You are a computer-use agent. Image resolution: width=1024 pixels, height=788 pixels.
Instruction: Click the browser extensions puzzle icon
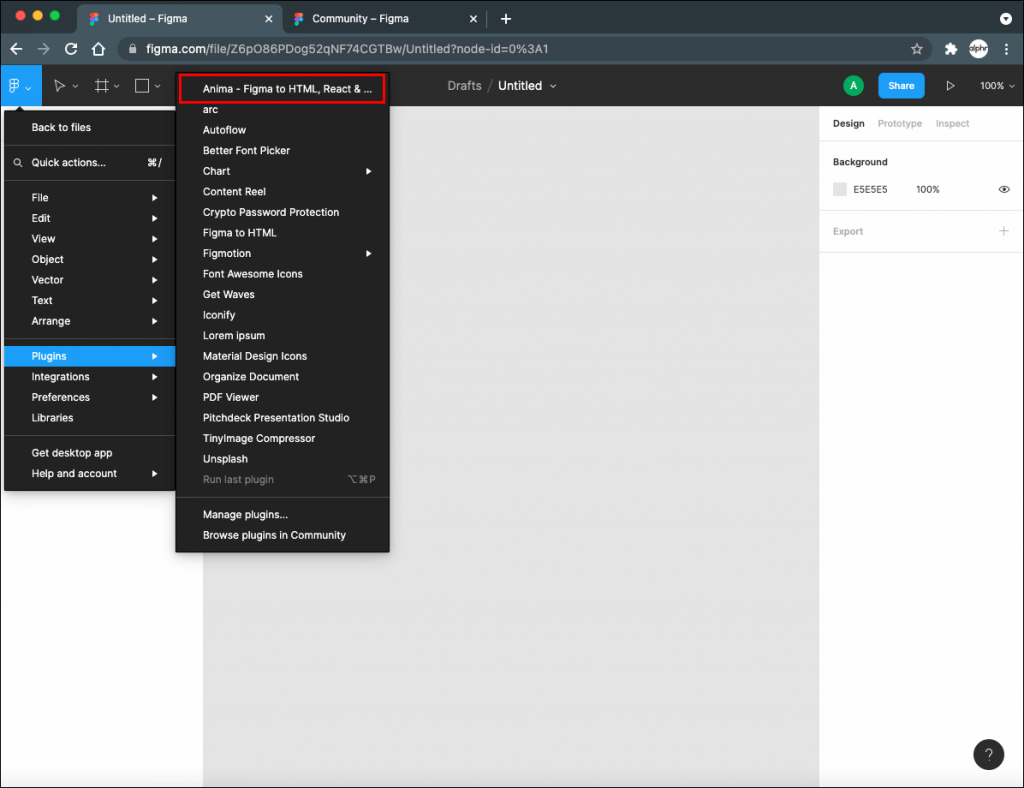(x=949, y=48)
